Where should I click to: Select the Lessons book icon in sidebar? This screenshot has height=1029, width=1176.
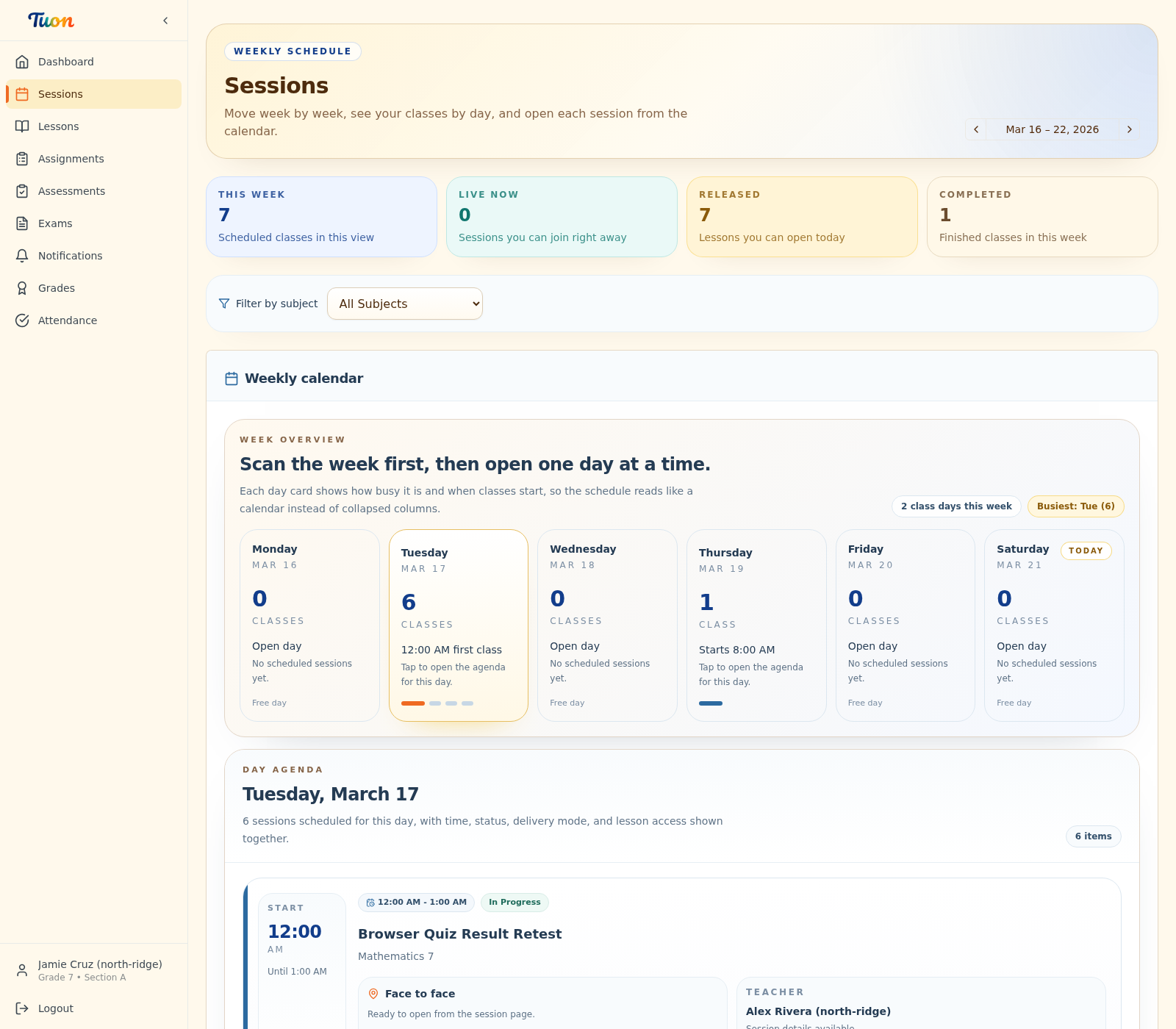(x=23, y=126)
